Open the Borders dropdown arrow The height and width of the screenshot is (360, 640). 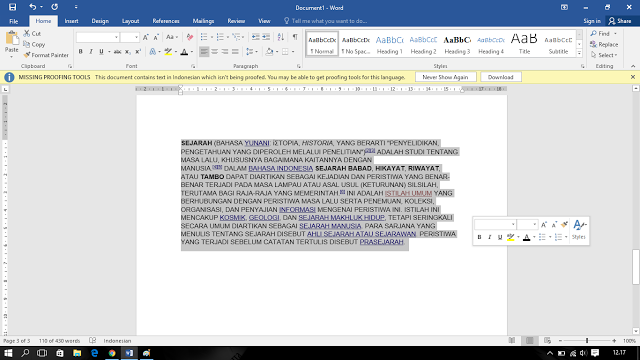coord(293,52)
